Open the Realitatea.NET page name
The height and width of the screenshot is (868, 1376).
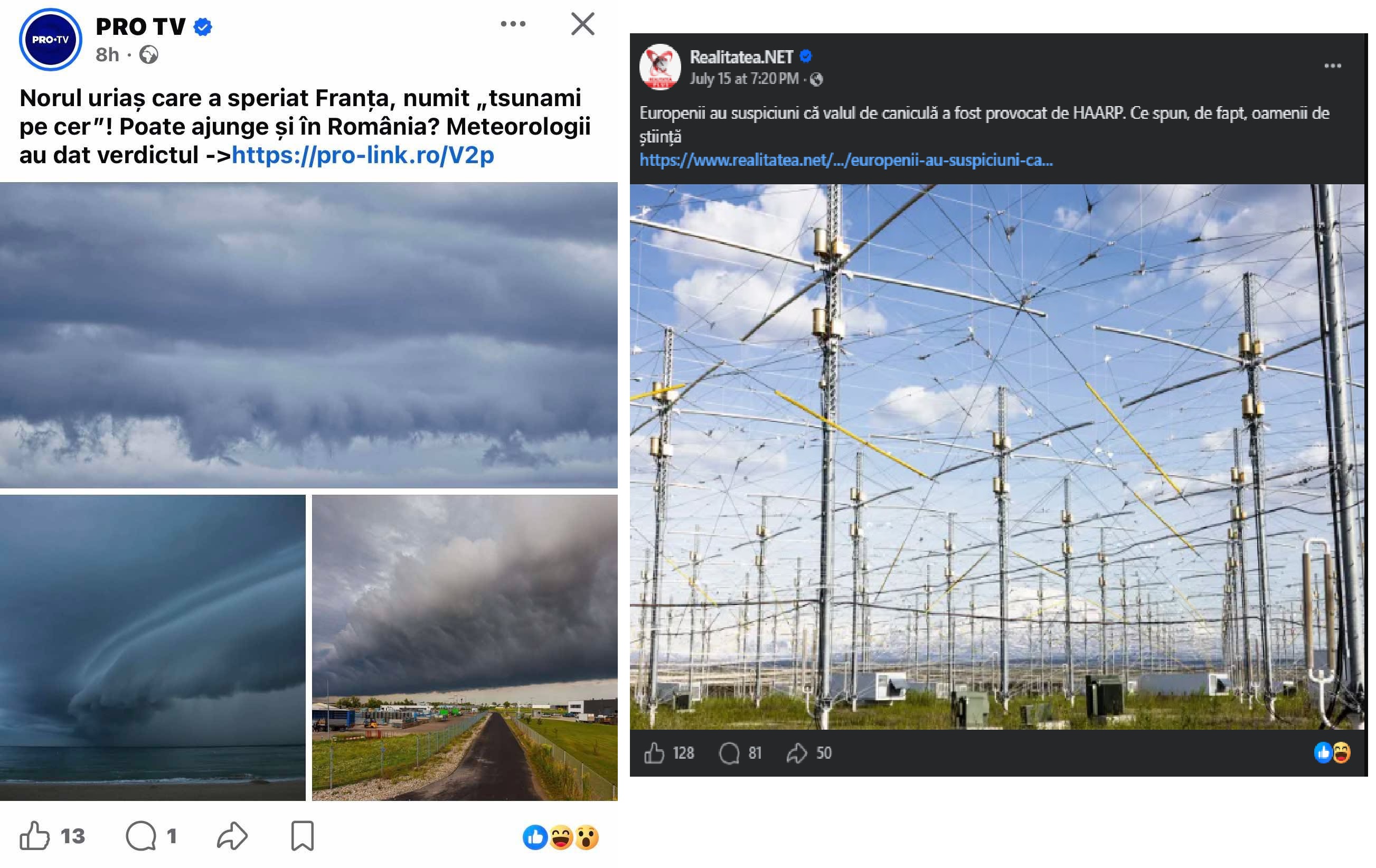coord(741,56)
